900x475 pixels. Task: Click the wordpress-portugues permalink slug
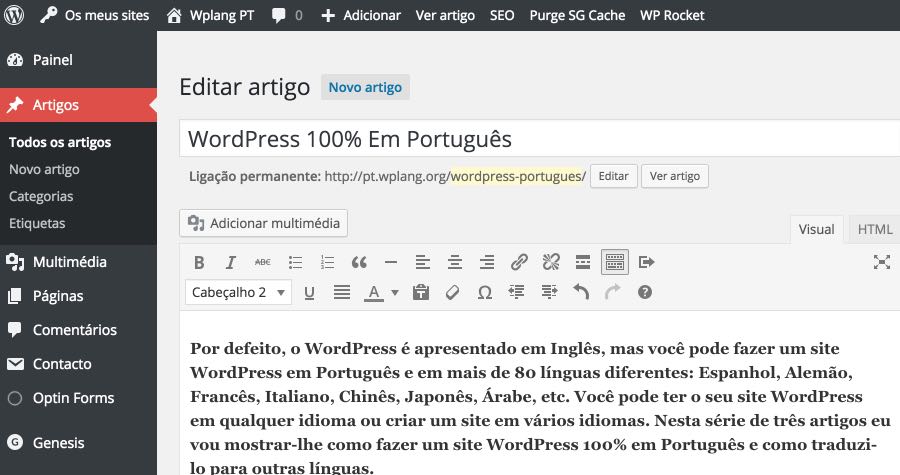pos(518,176)
